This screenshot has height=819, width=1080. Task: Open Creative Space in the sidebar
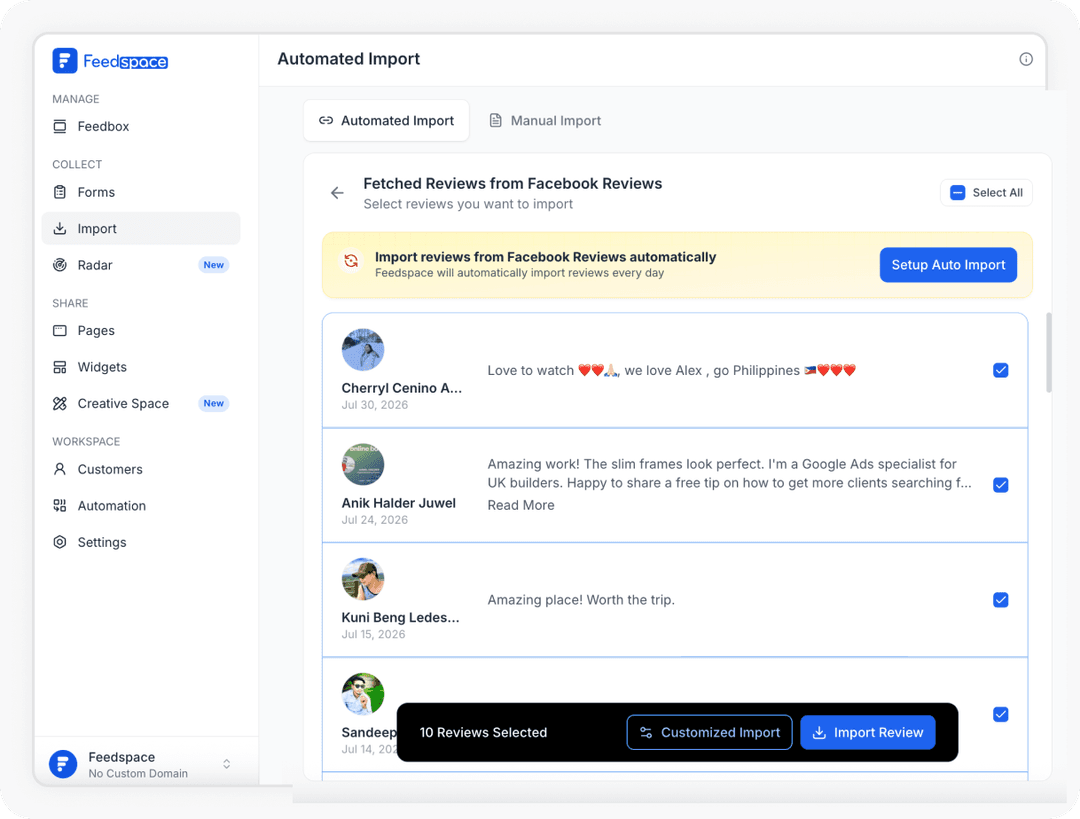[x=141, y=404]
